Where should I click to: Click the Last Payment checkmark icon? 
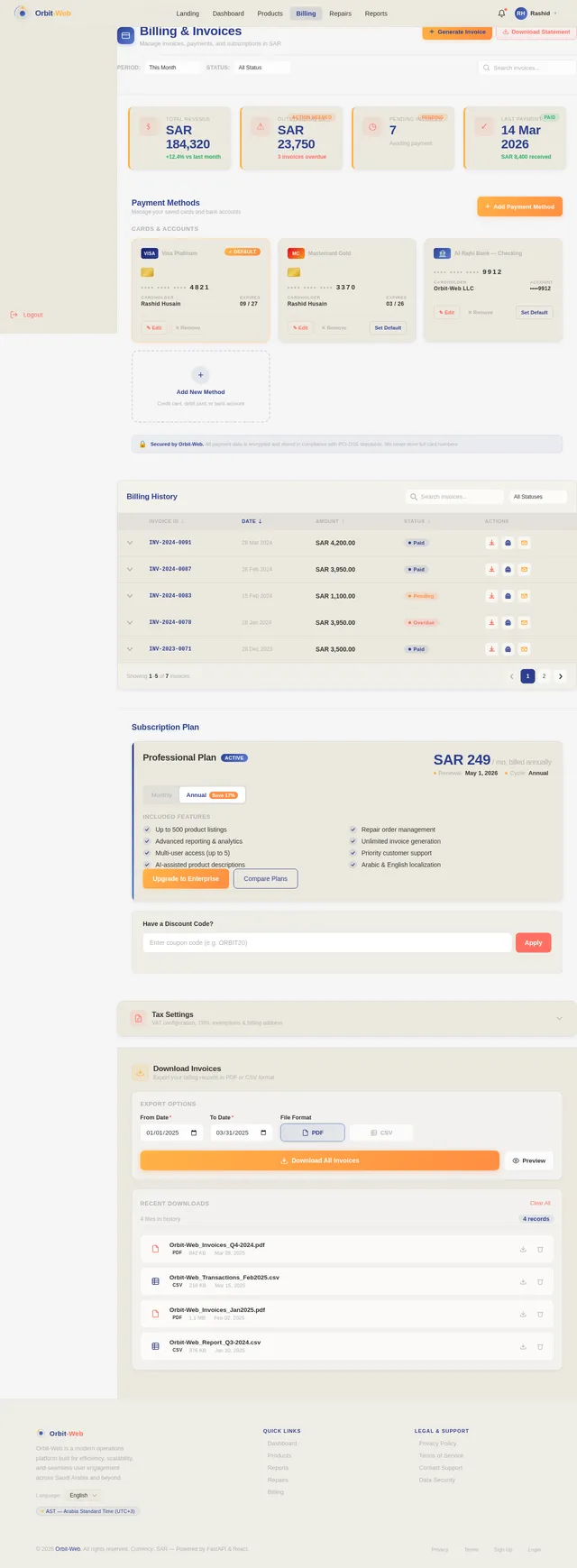click(x=484, y=127)
